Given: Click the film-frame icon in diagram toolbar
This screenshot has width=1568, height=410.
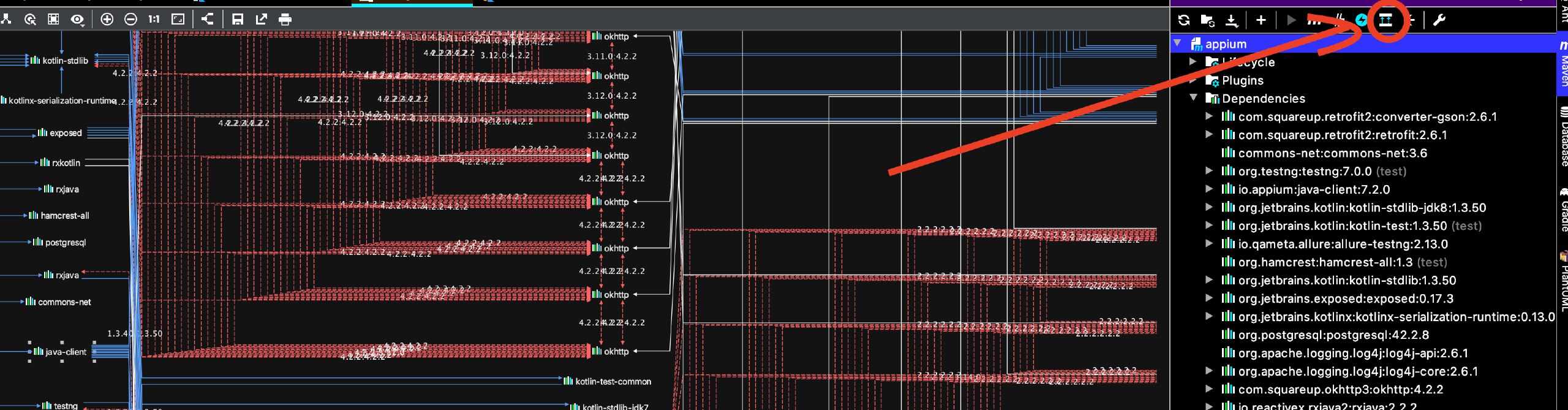Looking at the screenshot, I should [53, 20].
